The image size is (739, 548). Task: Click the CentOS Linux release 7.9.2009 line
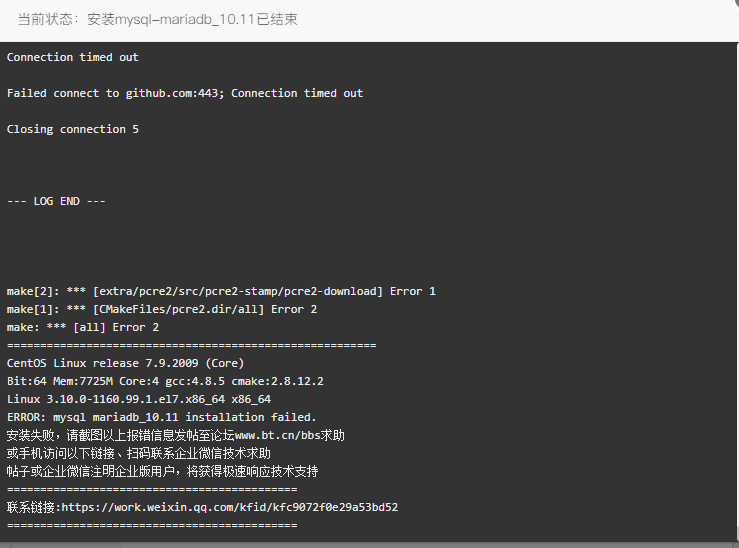[125, 363]
